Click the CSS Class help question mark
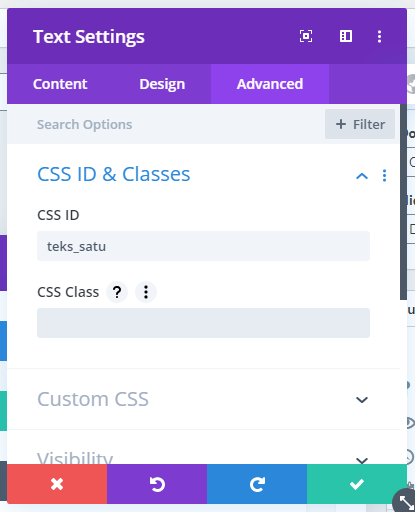The height and width of the screenshot is (512, 415). pyautogui.click(x=117, y=292)
